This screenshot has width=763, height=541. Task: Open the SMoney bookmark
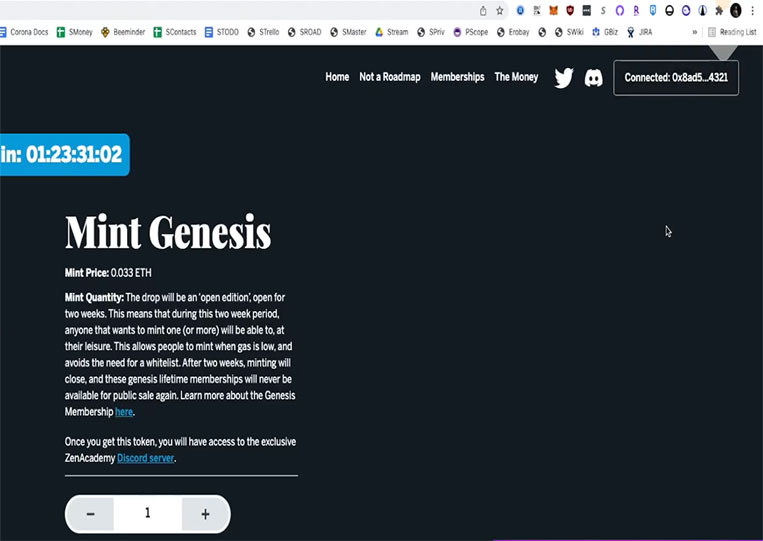(x=74, y=32)
